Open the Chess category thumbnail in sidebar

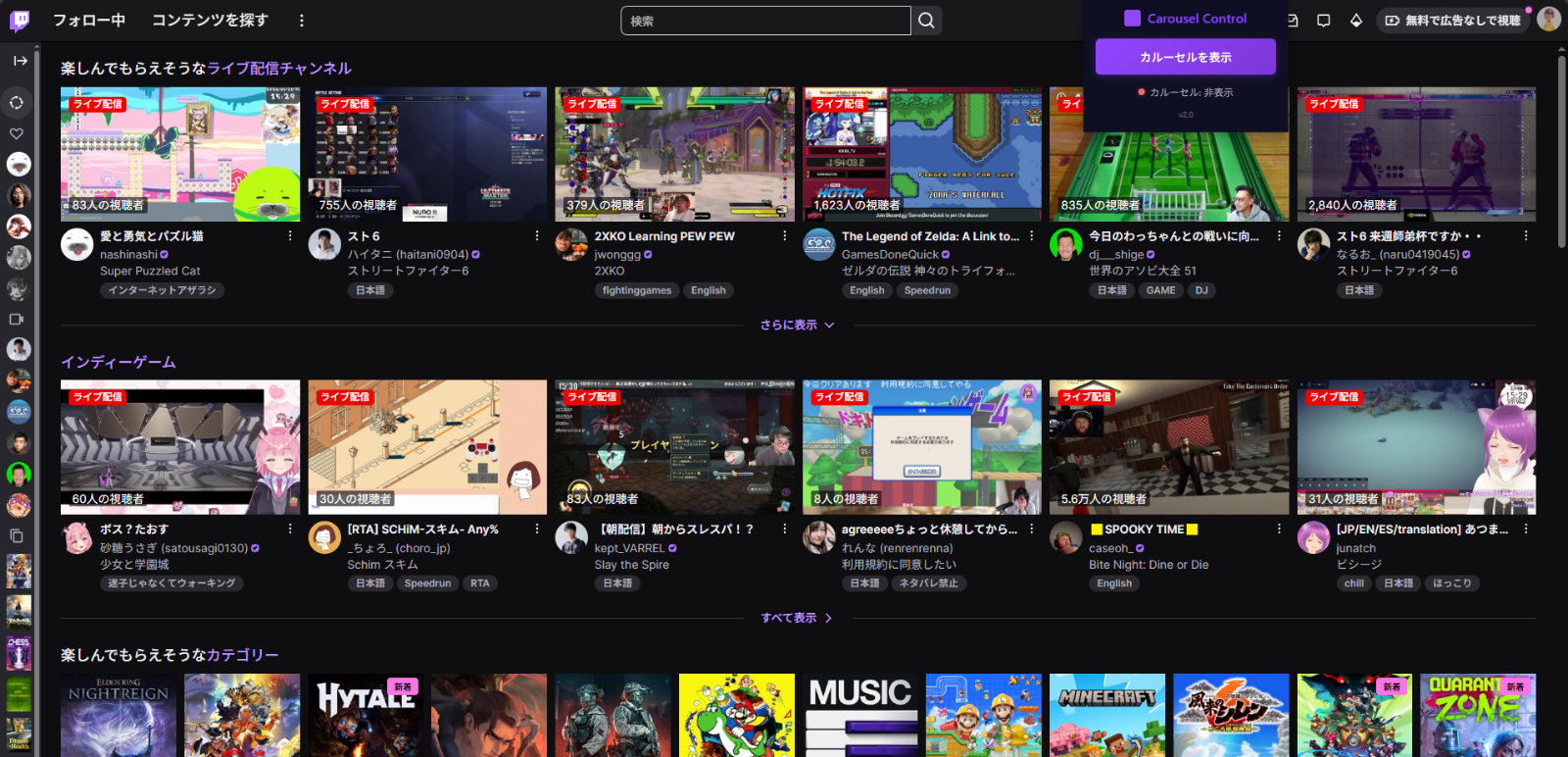[19, 653]
